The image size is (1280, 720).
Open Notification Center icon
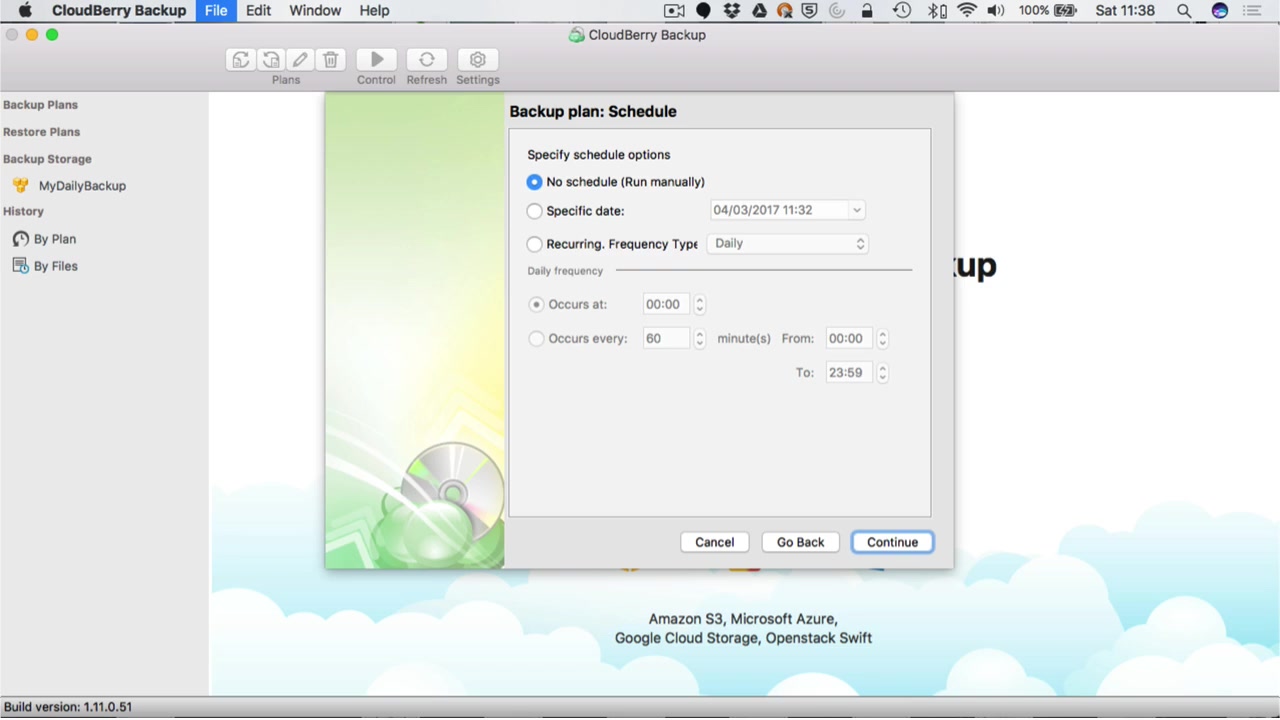tap(1252, 11)
